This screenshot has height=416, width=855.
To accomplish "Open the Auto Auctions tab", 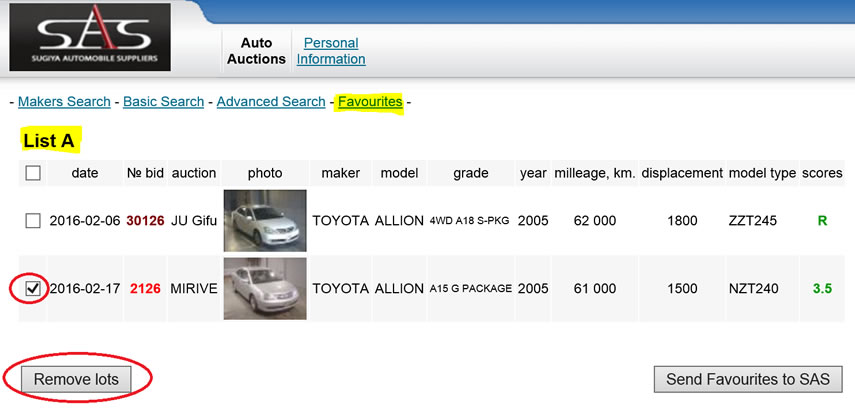I will pos(256,51).
